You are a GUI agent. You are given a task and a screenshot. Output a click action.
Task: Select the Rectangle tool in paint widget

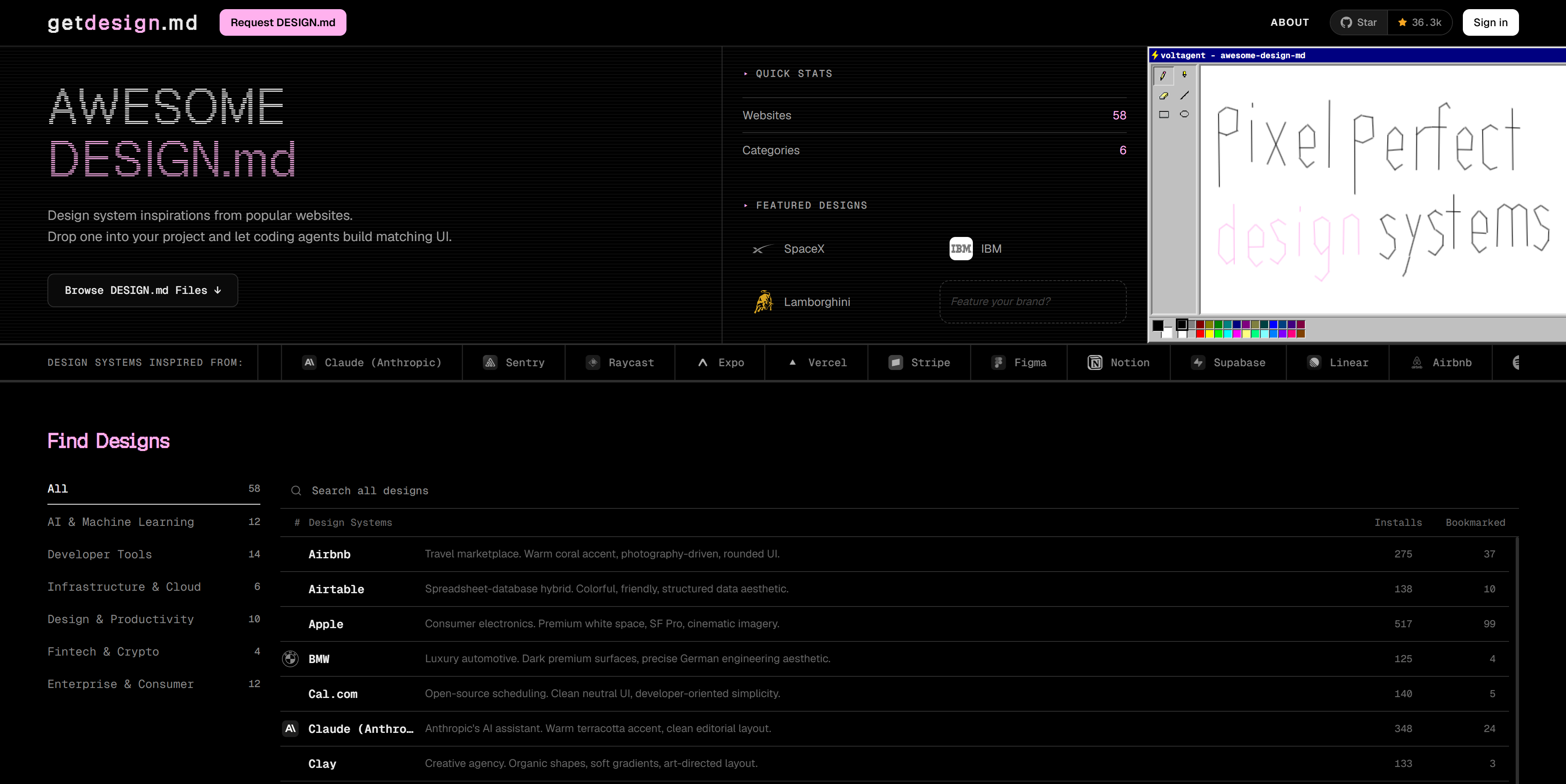pyautogui.click(x=1163, y=114)
